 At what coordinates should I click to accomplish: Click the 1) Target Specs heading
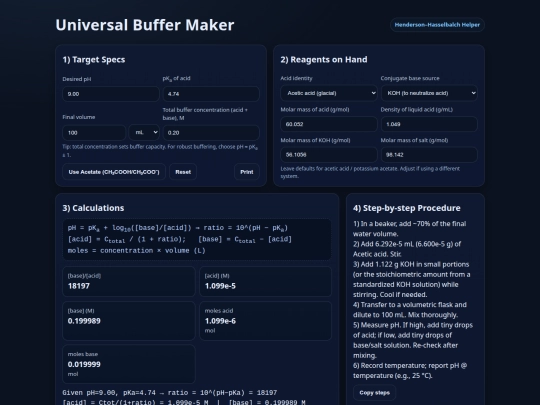pyautogui.click(x=94, y=60)
